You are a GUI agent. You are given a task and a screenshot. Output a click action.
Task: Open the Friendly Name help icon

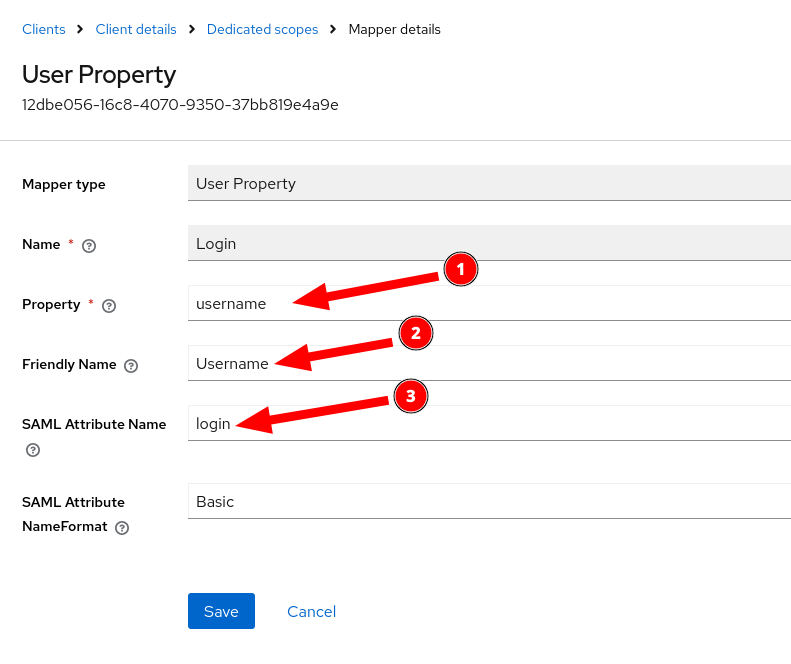point(131,366)
